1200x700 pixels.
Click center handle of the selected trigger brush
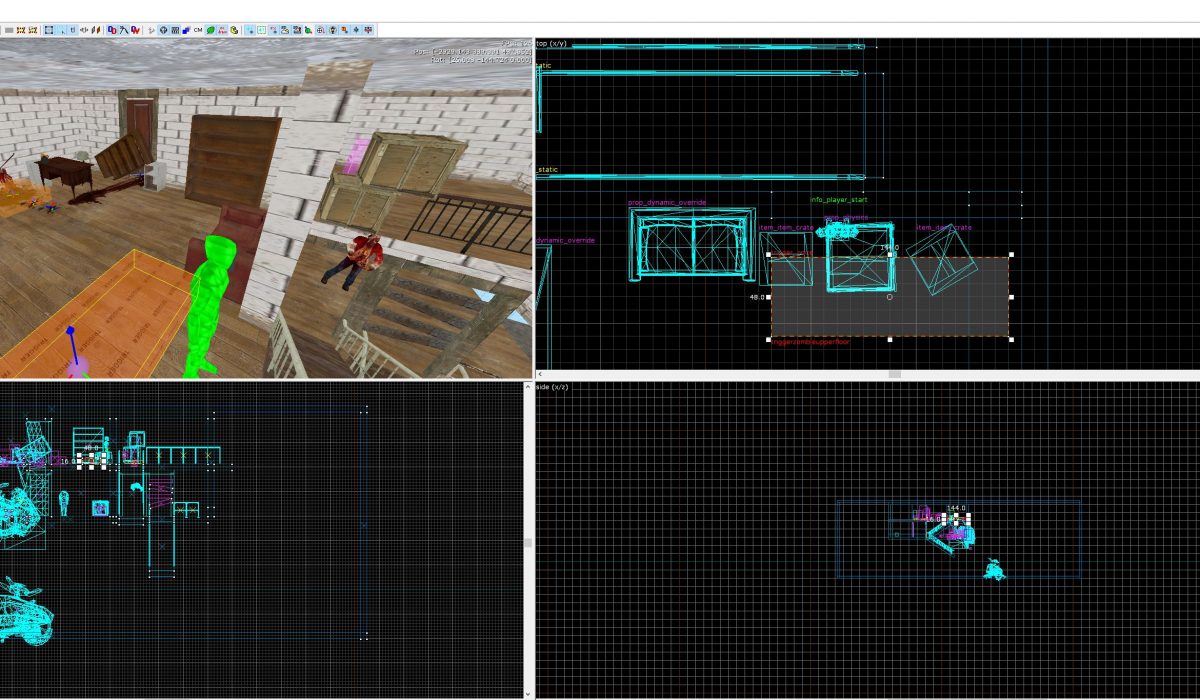coord(890,297)
